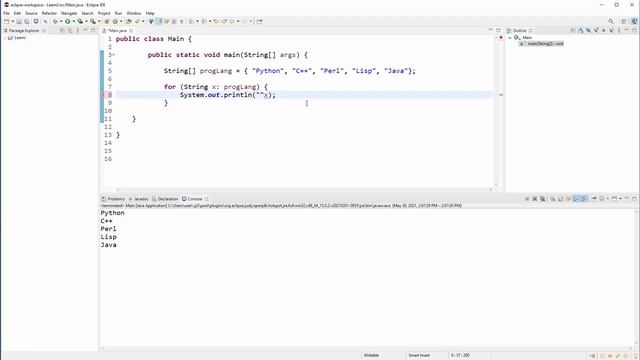The image size is (640, 360).
Task: Toggle Hide Static members in Outline toolbar
Action: (596, 31)
